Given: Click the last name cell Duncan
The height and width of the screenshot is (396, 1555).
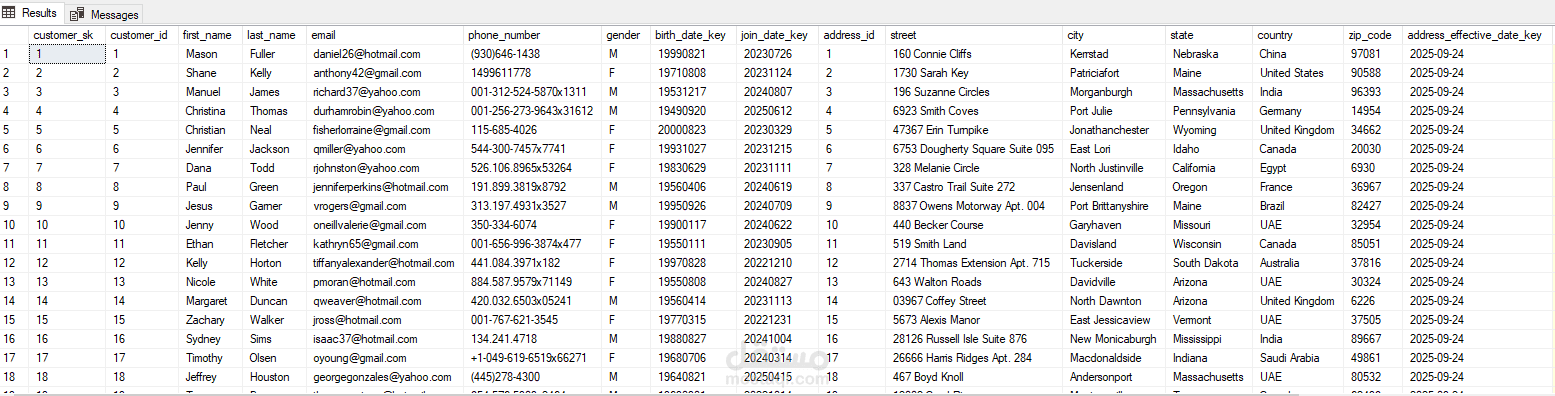Looking at the screenshot, I should pyautogui.click(x=275, y=301).
